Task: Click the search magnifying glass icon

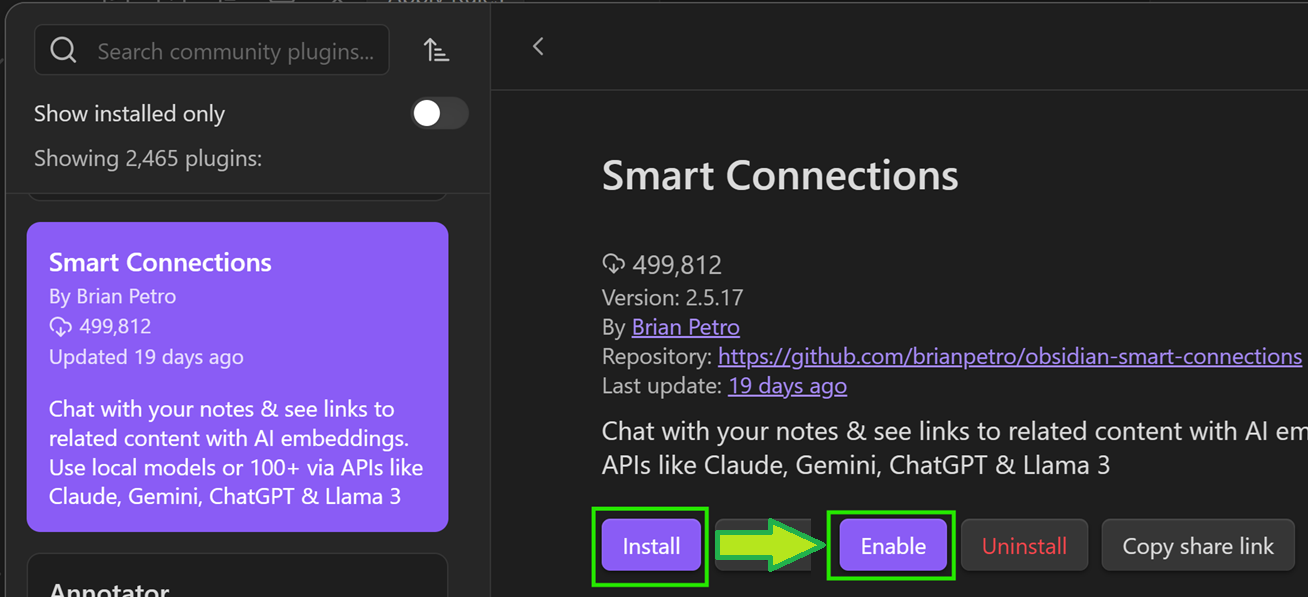Action: (x=62, y=49)
